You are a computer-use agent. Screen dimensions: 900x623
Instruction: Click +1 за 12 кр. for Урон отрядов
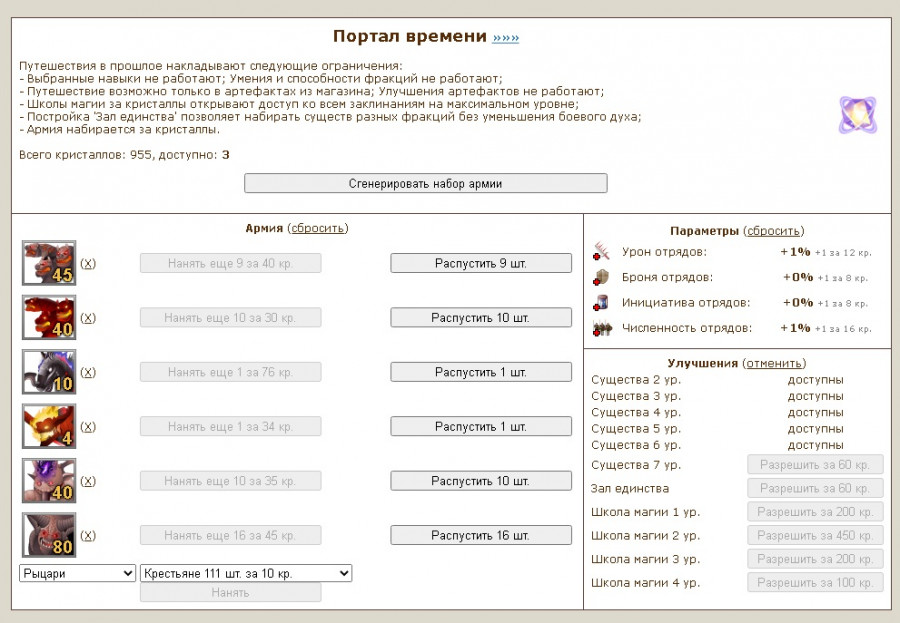(x=843, y=253)
